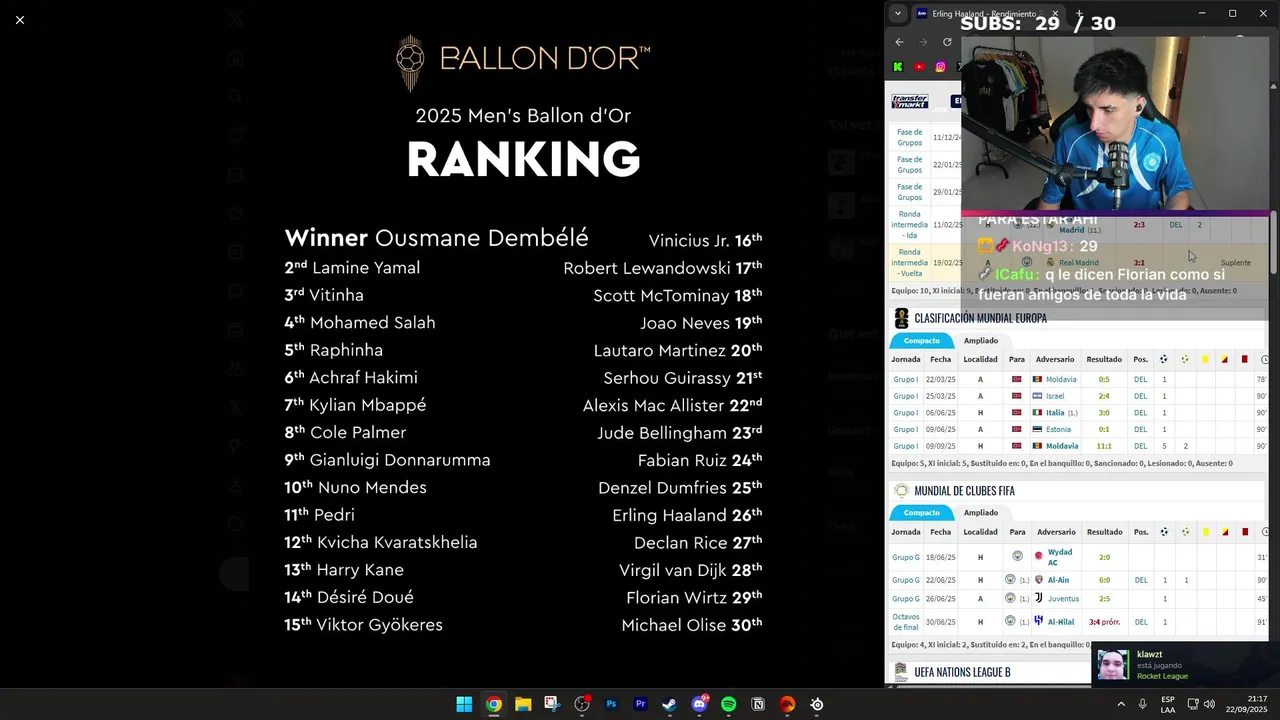Open Premiere Pro from the taskbar
This screenshot has width=1280, height=720.
tap(640, 704)
